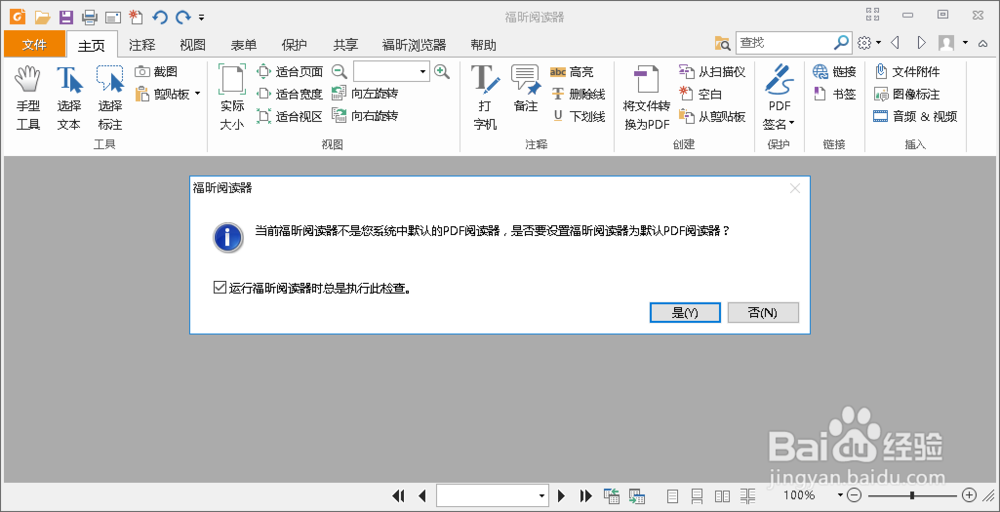
Task: Open page number dropdown in status bar
Action: (542, 495)
